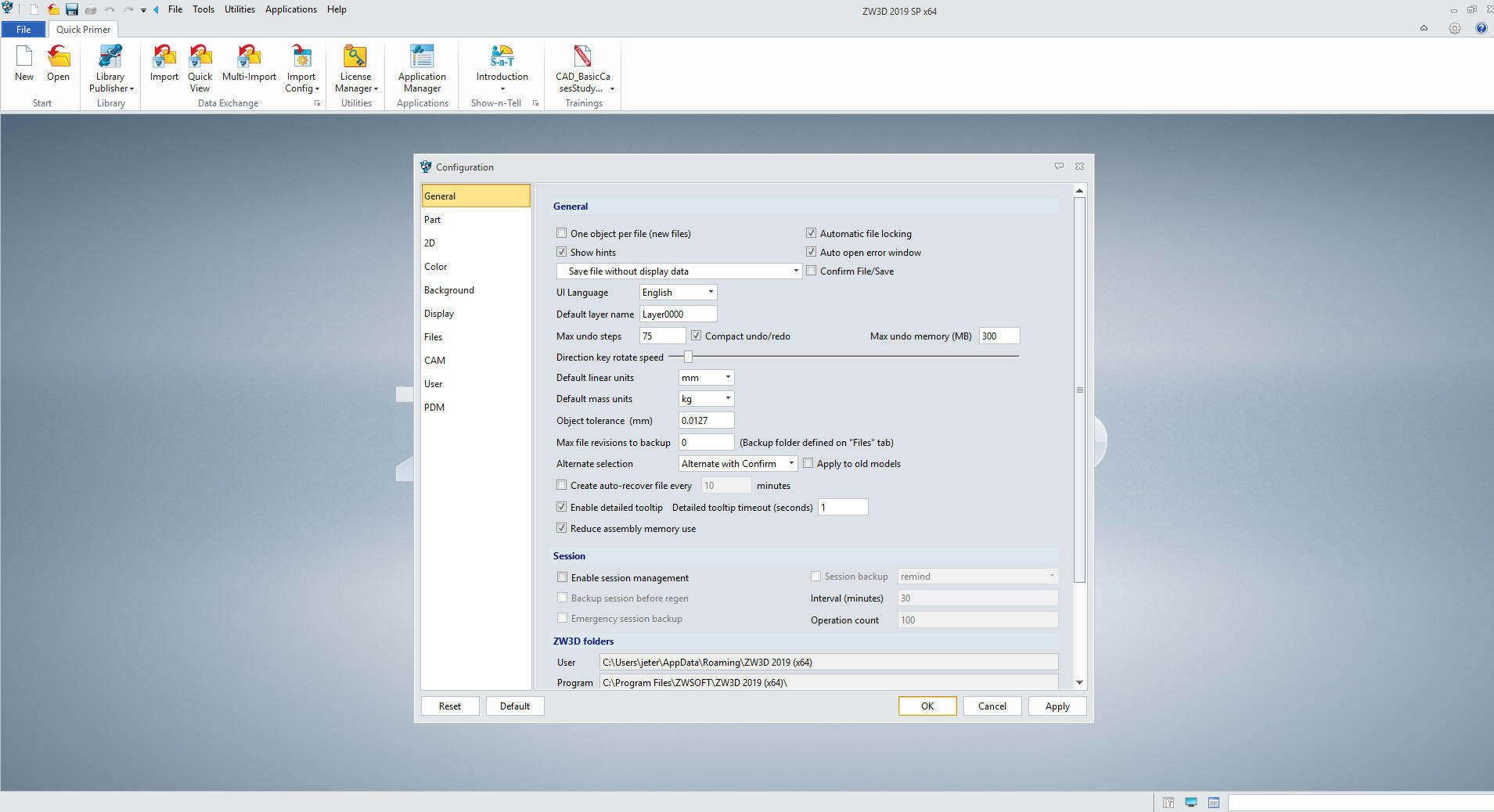The height and width of the screenshot is (812, 1494).
Task: Expand the Import Config dropdown arrow
Action: [317, 89]
